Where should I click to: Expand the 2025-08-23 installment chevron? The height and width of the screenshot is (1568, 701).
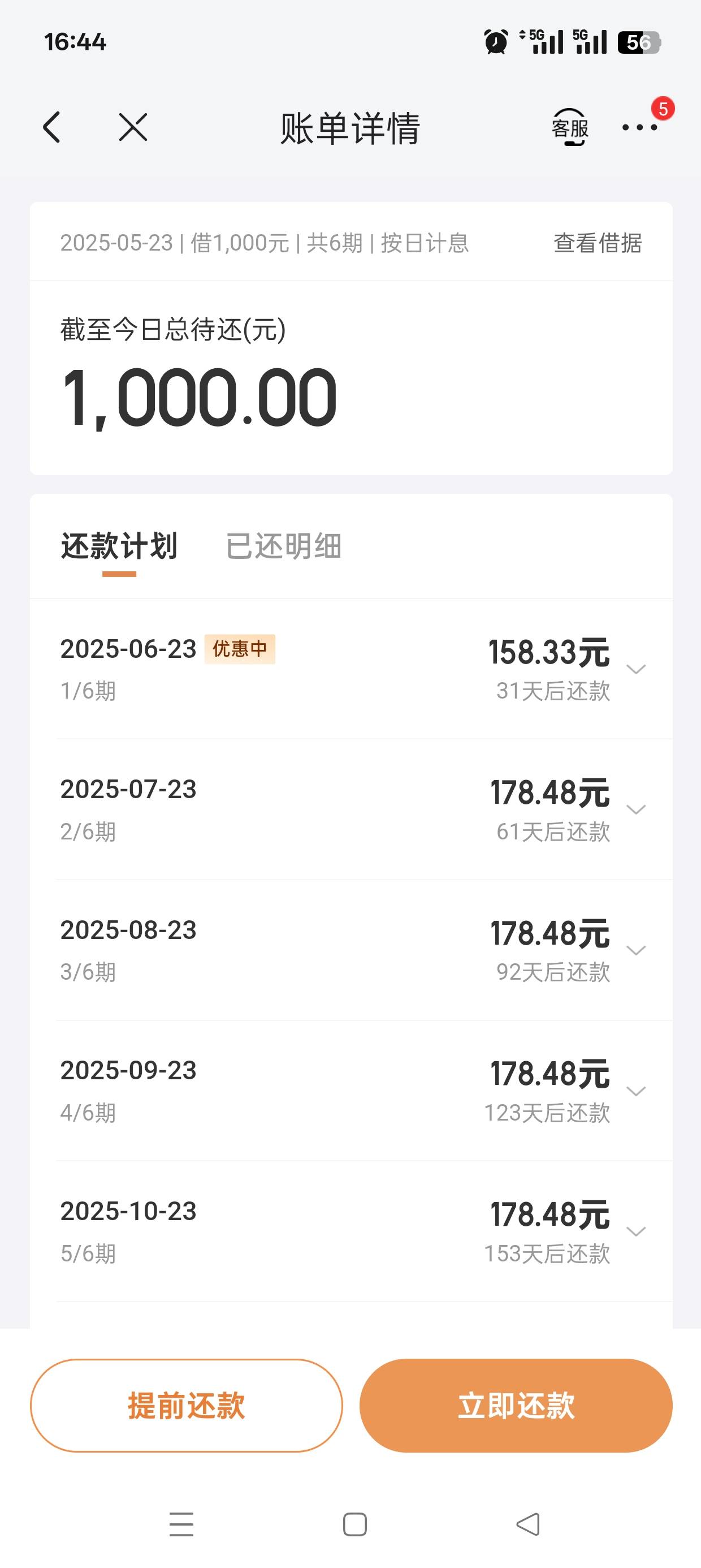(636, 950)
